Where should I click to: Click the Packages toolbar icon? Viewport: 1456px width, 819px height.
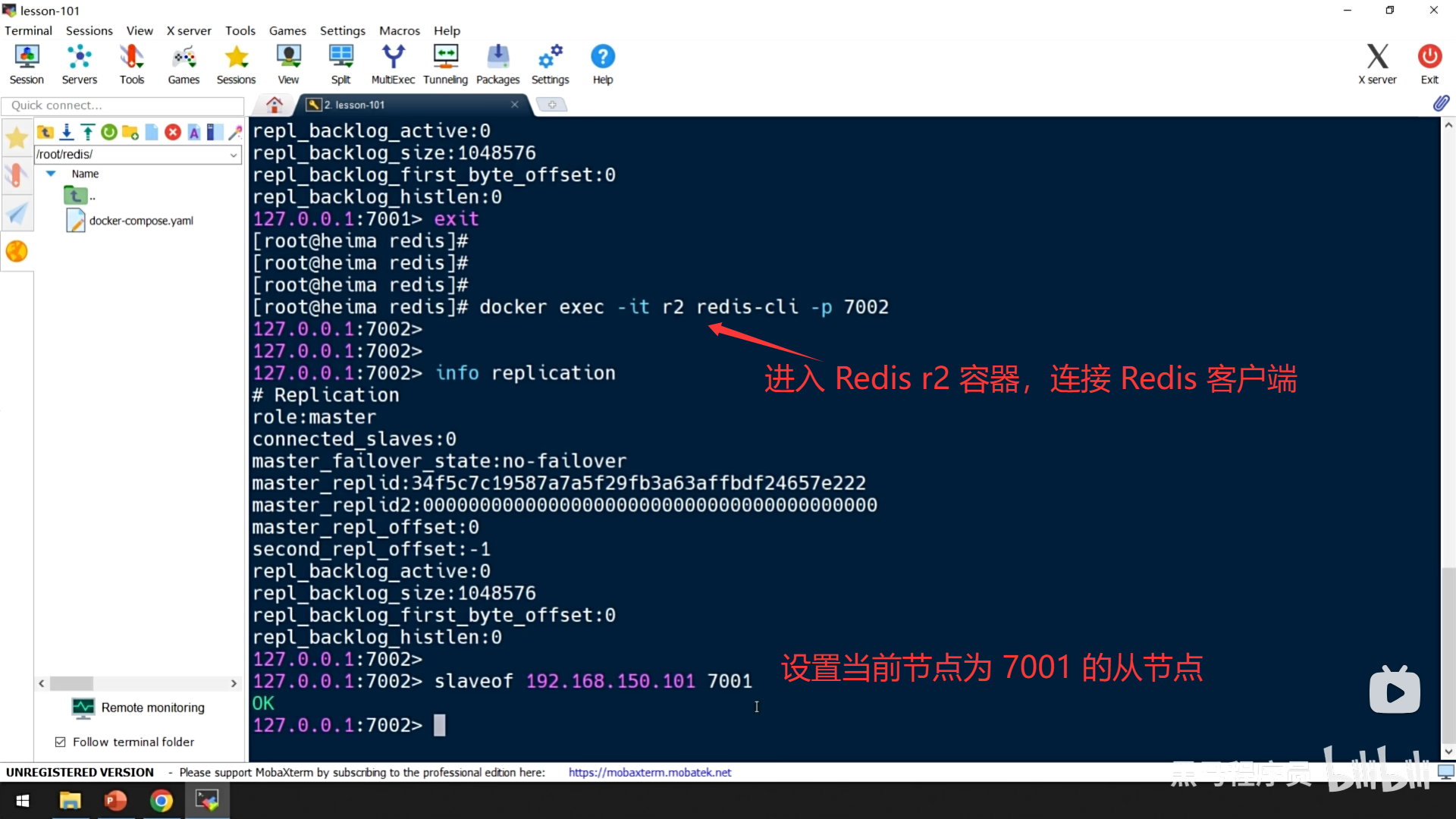point(497,64)
